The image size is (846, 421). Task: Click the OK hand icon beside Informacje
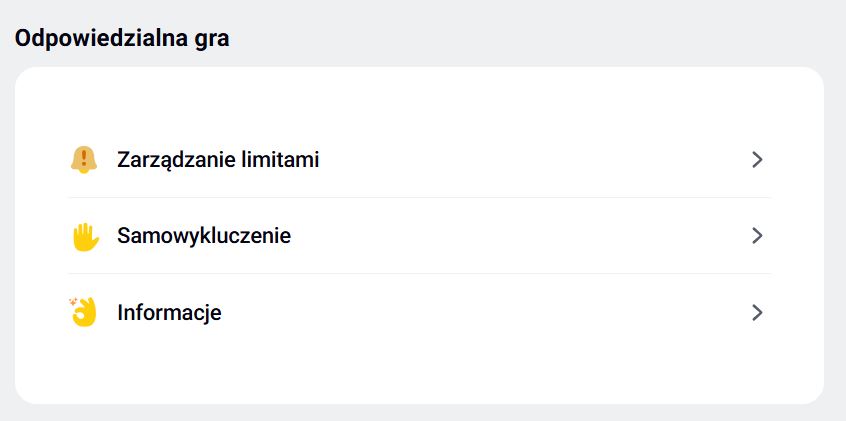(83, 312)
